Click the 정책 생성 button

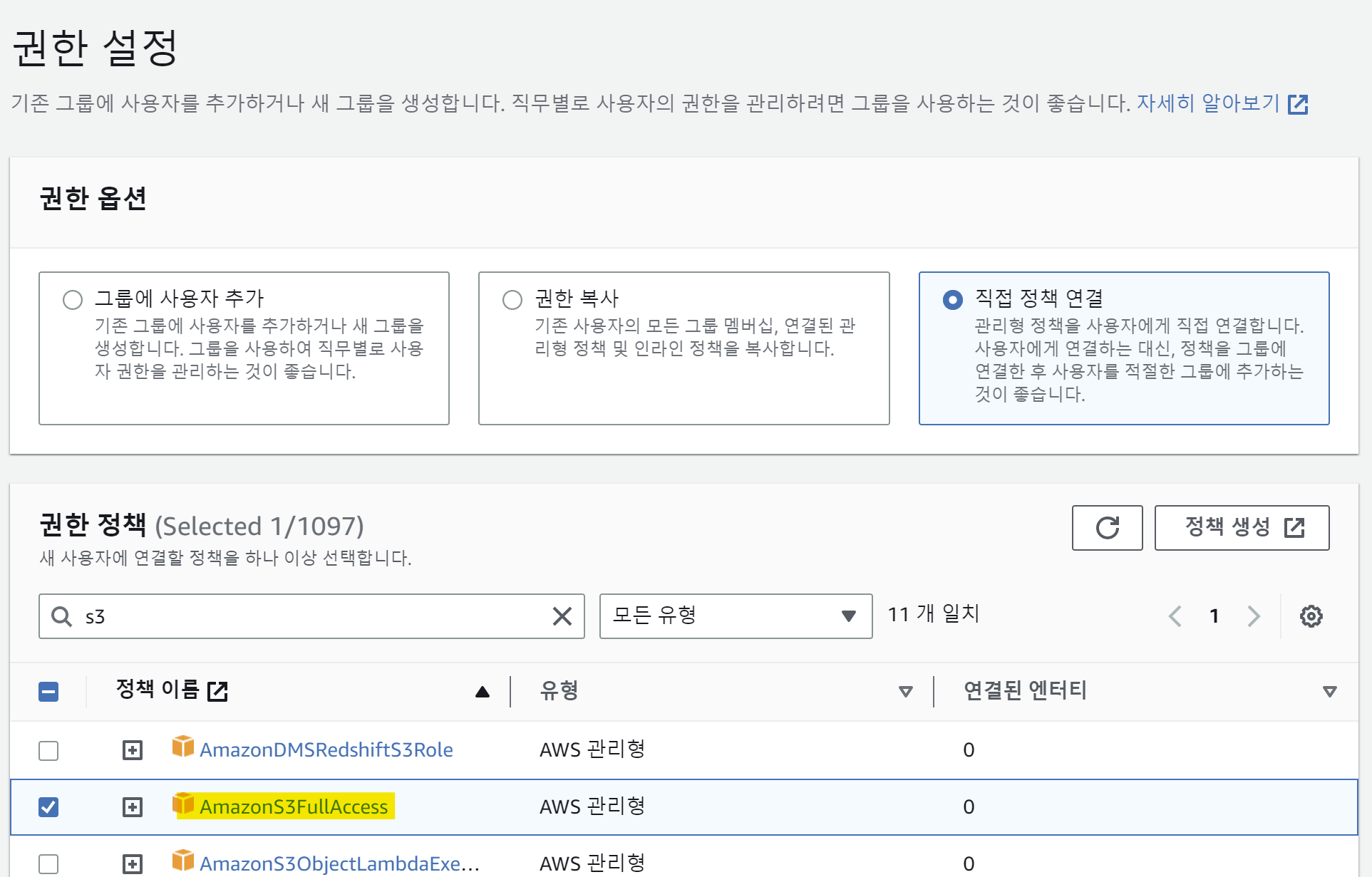point(1242,528)
